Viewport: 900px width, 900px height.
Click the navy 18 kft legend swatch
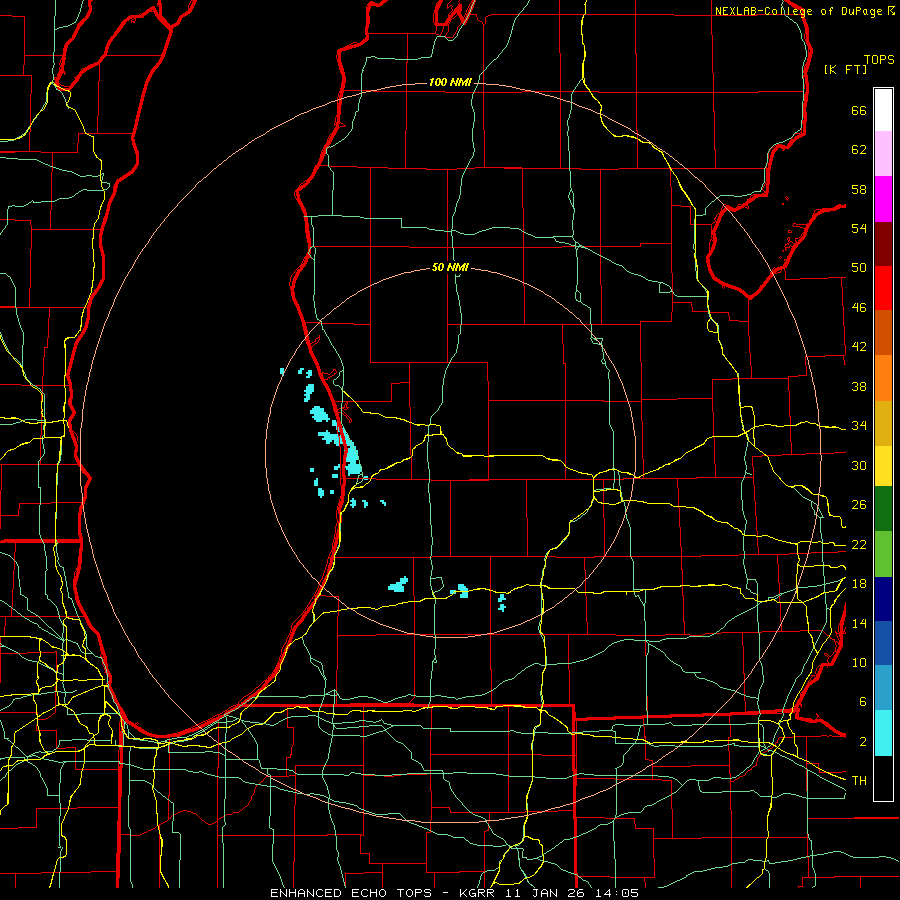(883, 599)
